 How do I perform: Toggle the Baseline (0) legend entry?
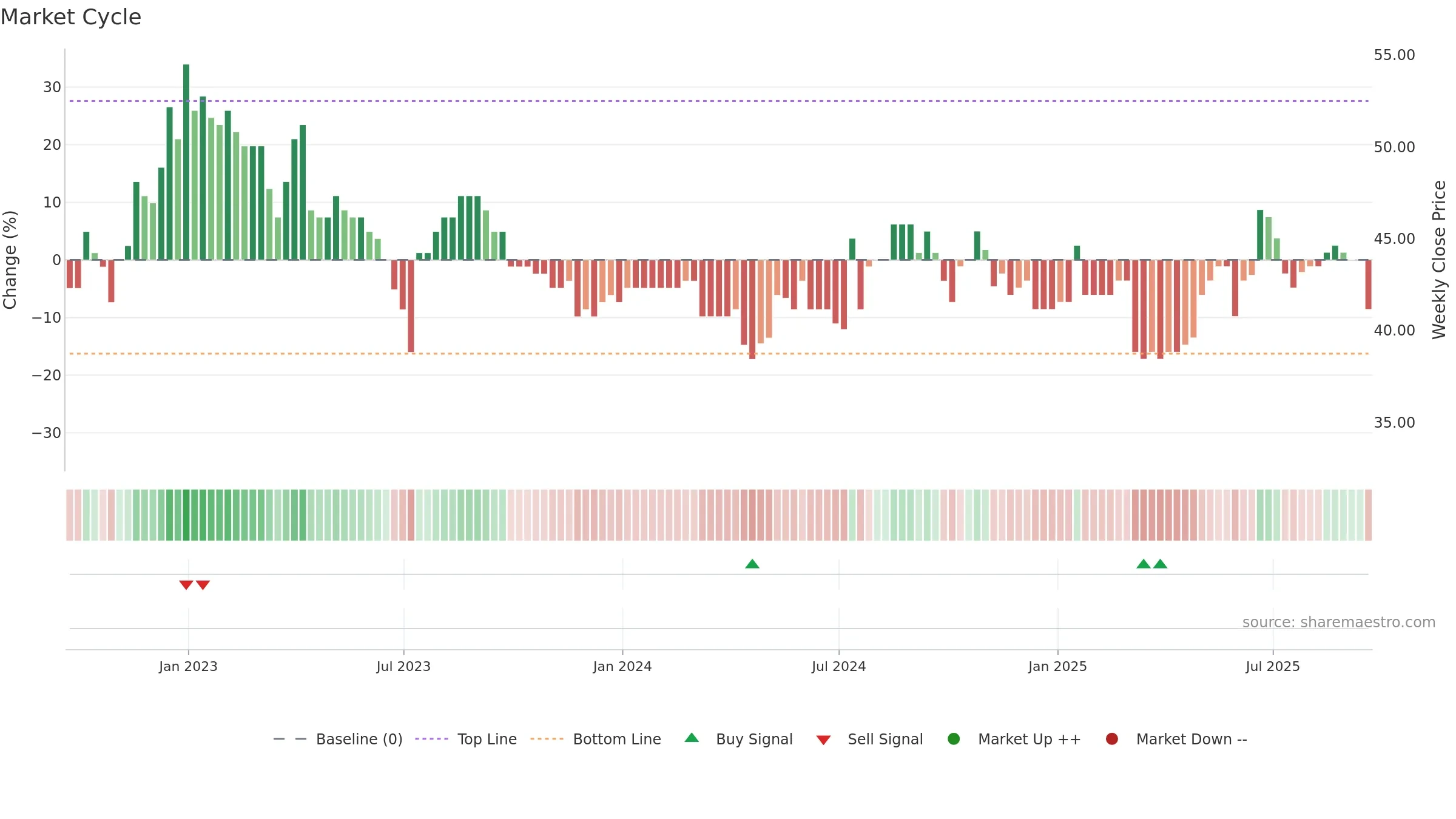[x=338, y=739]
